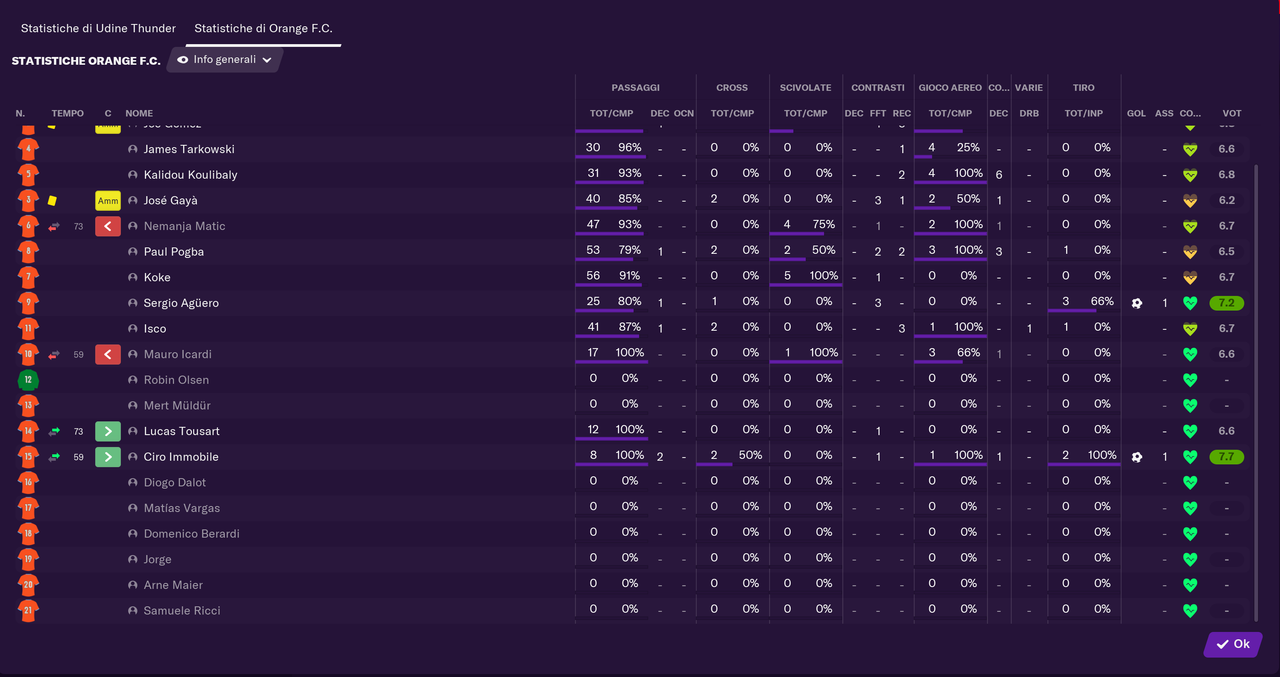Click Sergio Agüero's number 9 shirt icon
Viewport: 1280px width, 677px height.
click(x=28, y=303)
